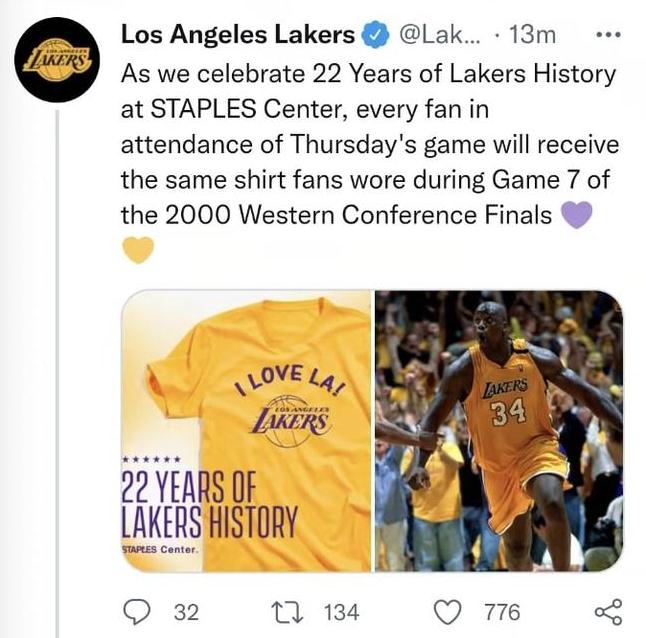Viewport: 646px width, 638px height.
Task: Open the three-dot more options menu
Action: pyautogui.click(x=606, y=35)
